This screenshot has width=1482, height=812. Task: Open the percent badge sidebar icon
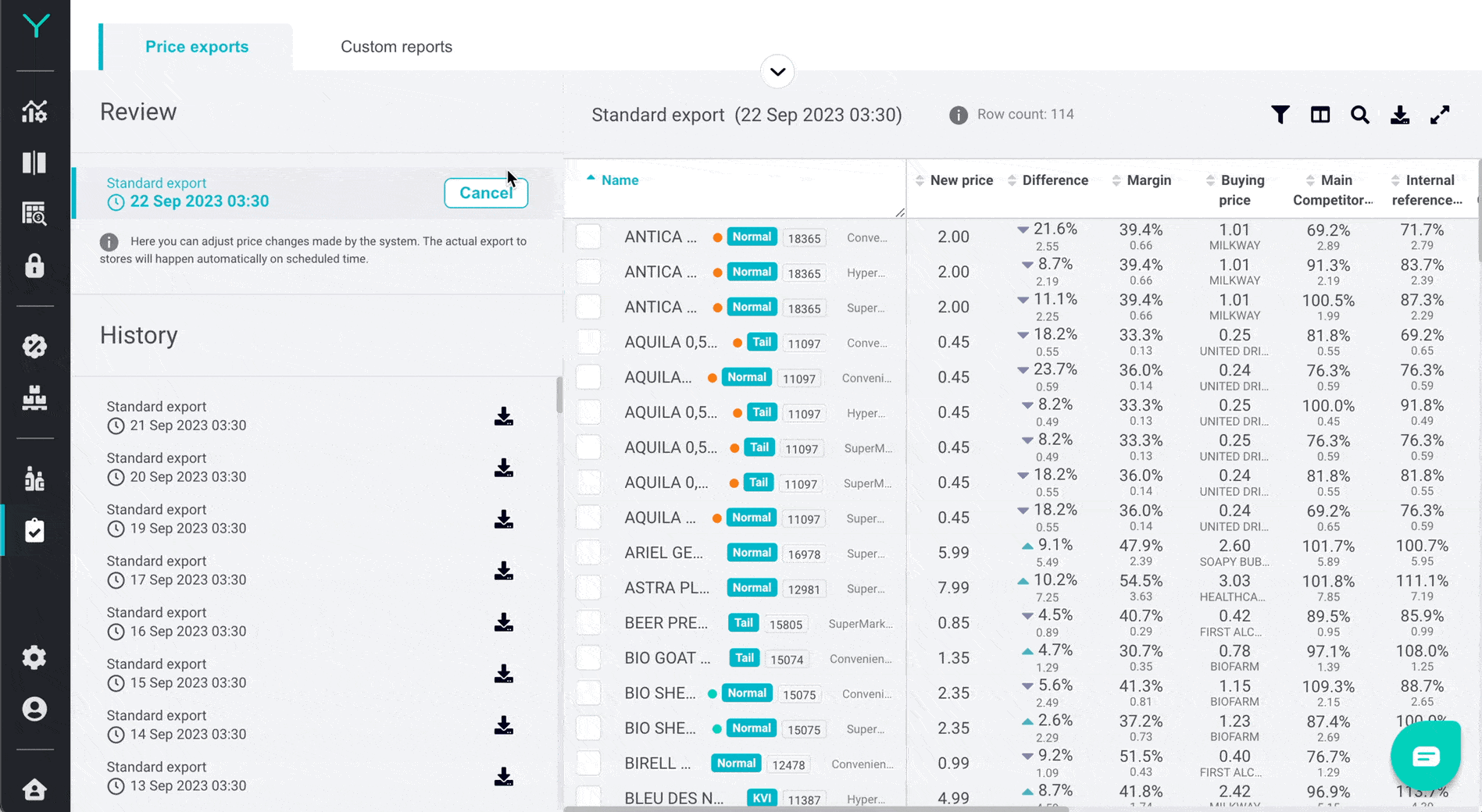[x=34, y=346]
